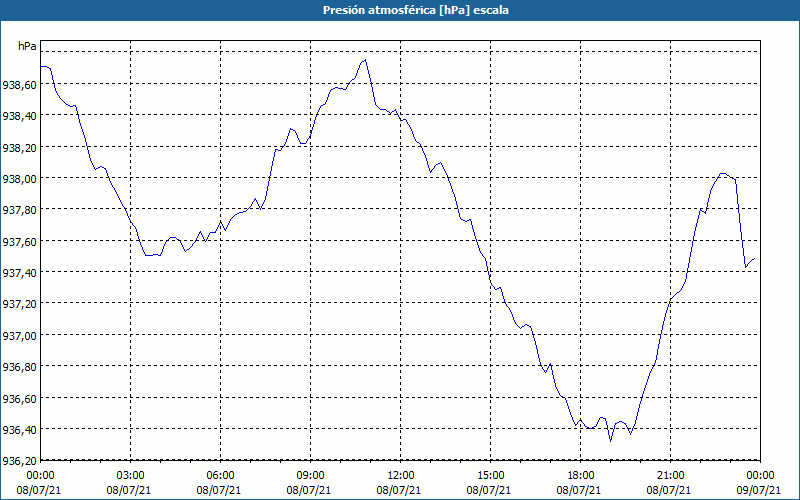Viewport: 800px width, 500px height.
Task: Click the chart title 'Presión atmosférica [hPa] escala'
Action: pos(415,10)
